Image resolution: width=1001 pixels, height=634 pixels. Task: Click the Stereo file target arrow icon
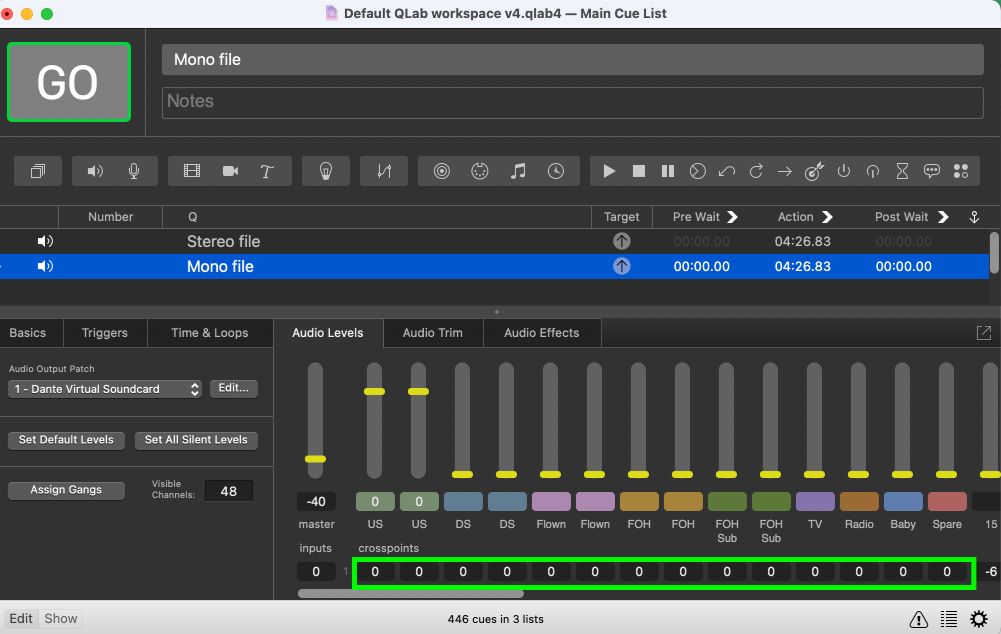622,241
